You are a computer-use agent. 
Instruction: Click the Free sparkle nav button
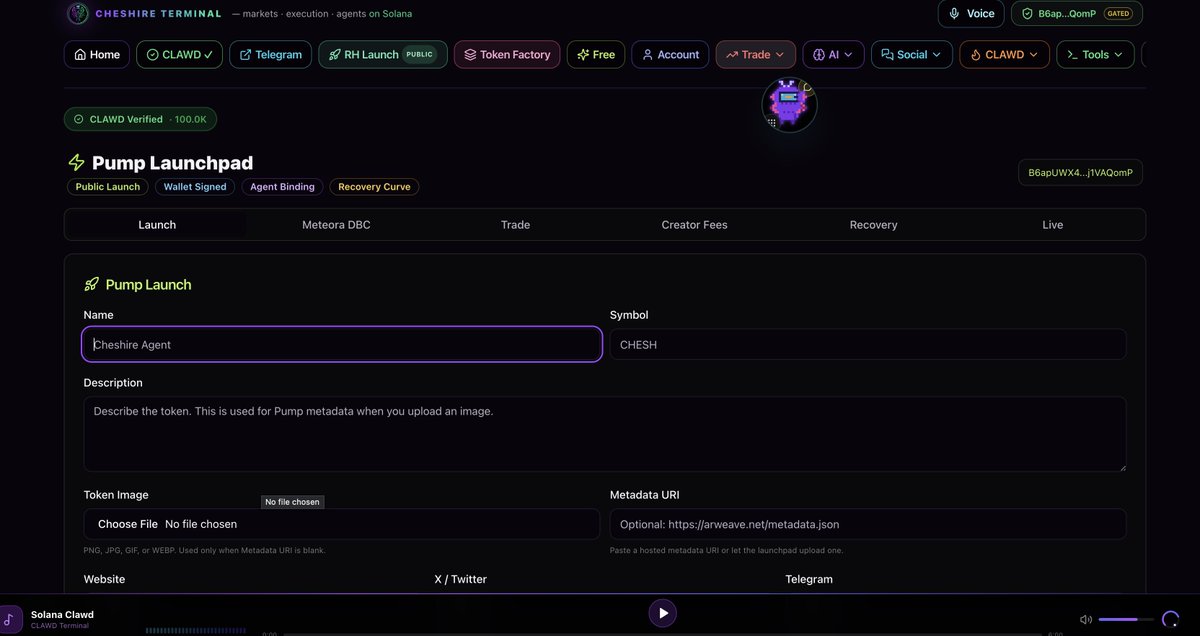click(596, 55)
